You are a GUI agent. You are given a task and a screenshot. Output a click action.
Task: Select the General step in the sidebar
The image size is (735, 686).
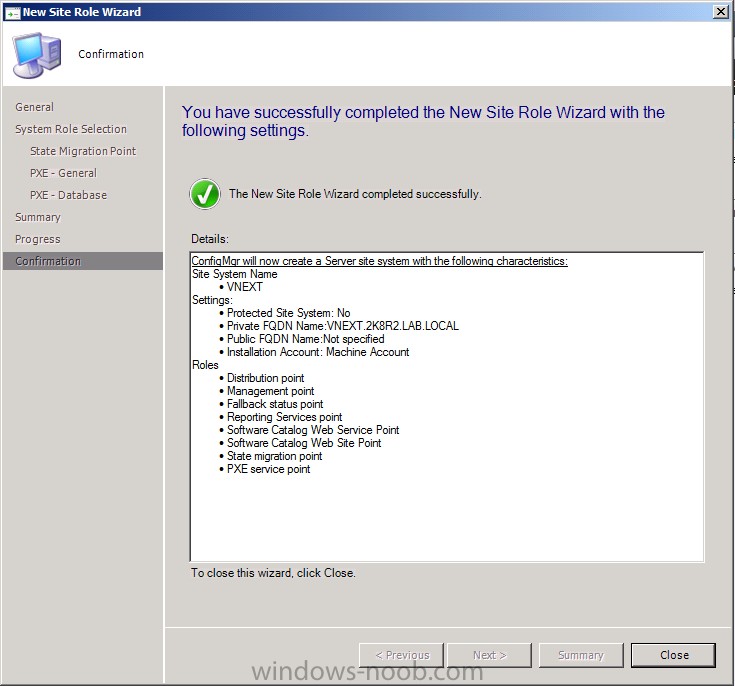point(34,107)
